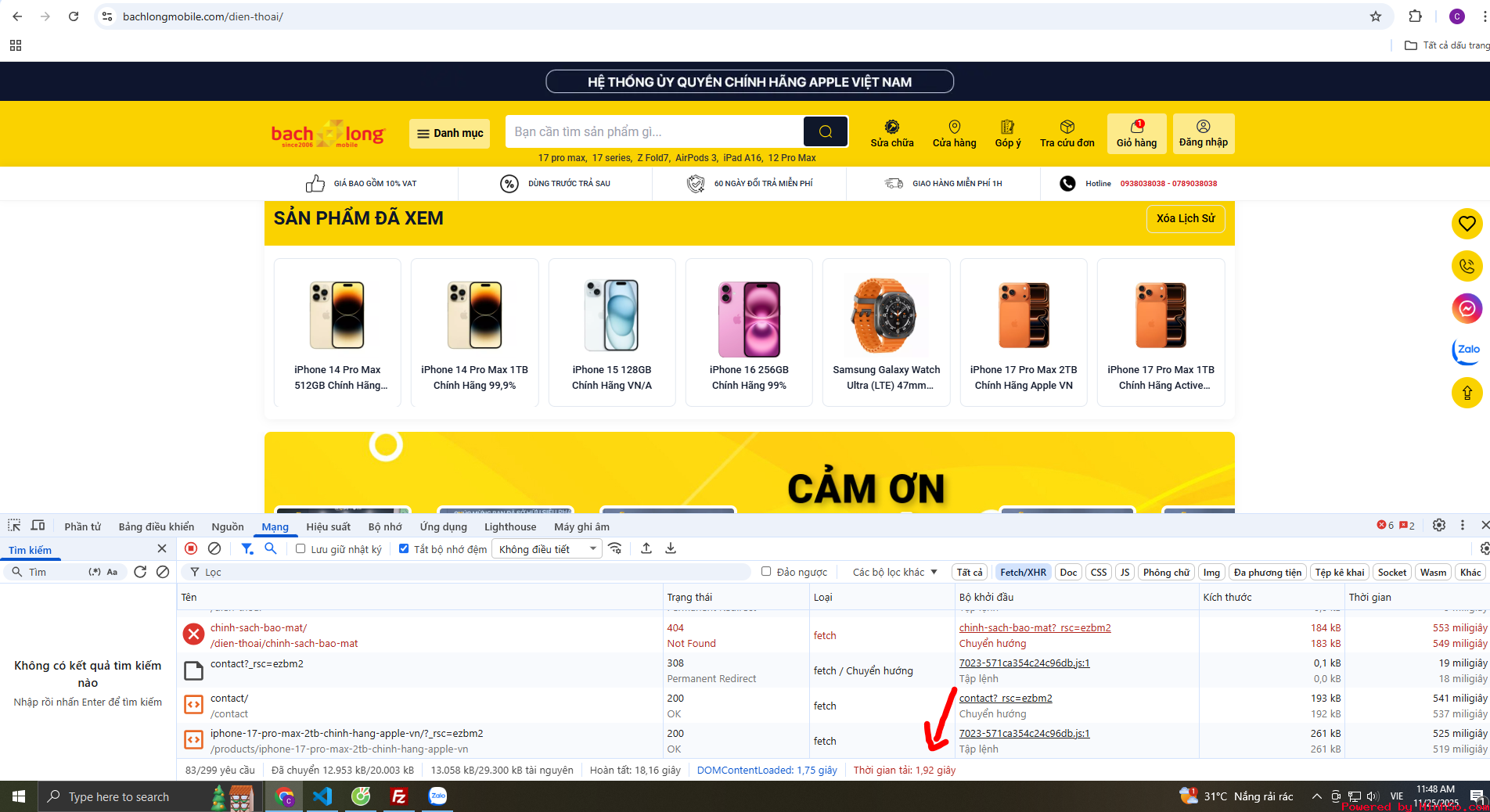The width and height of the screenshot is (1490, 812).
Task: Enable the Lưu giữ nhật ký checkbox
Action: tap(301, 549)
